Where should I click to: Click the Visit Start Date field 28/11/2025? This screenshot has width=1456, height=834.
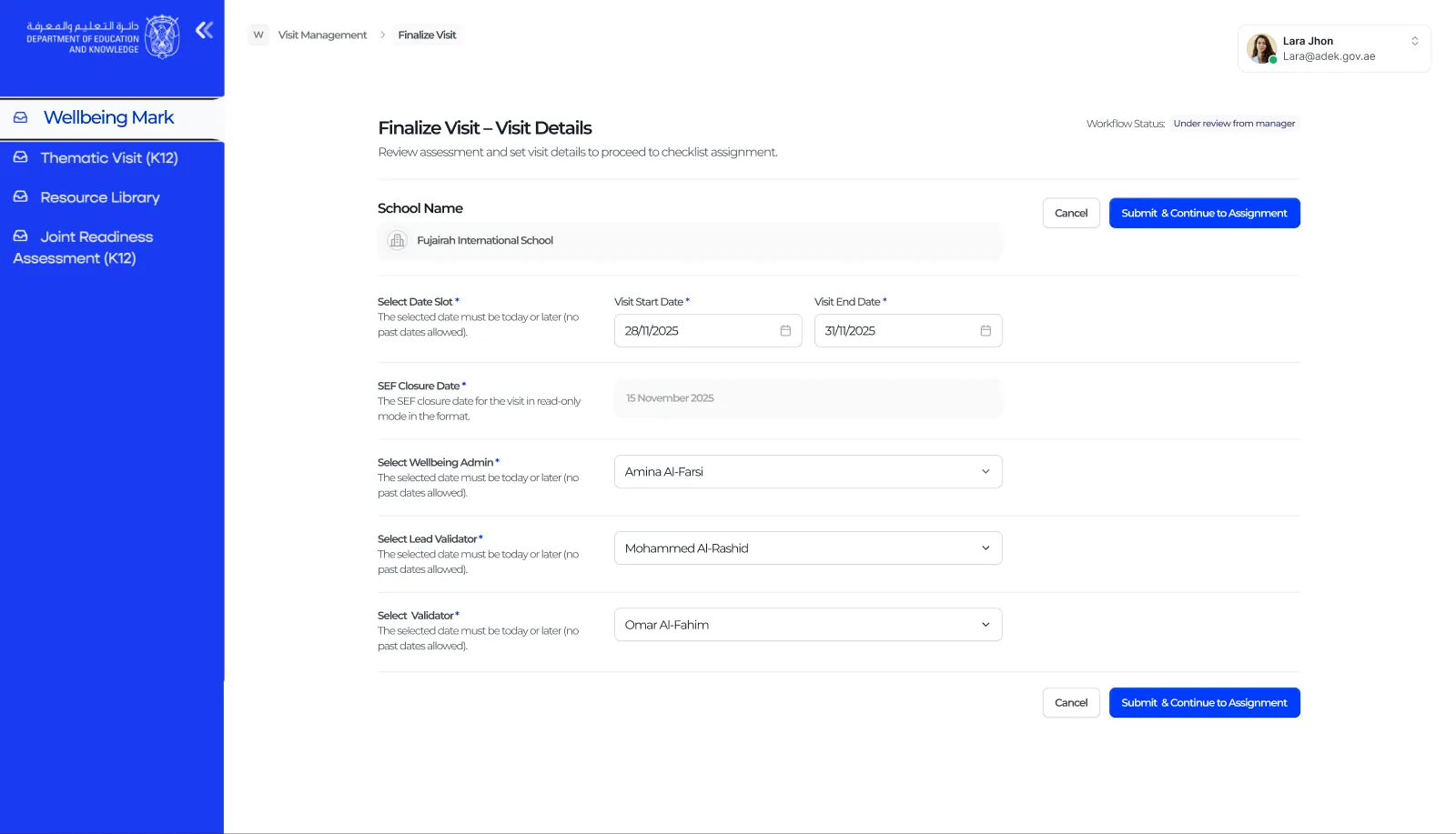pyautogui.click(x=708, y=331)
